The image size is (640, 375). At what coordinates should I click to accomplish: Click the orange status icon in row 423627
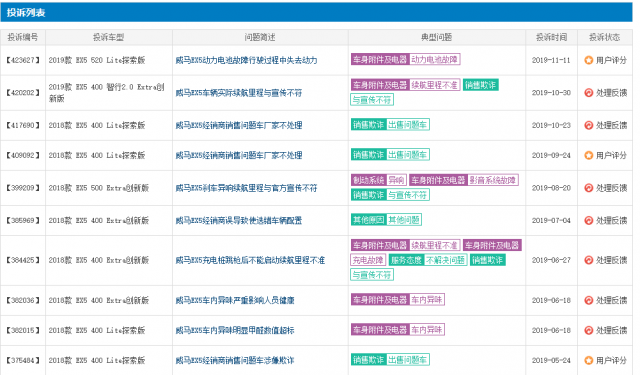click(588, 60)
